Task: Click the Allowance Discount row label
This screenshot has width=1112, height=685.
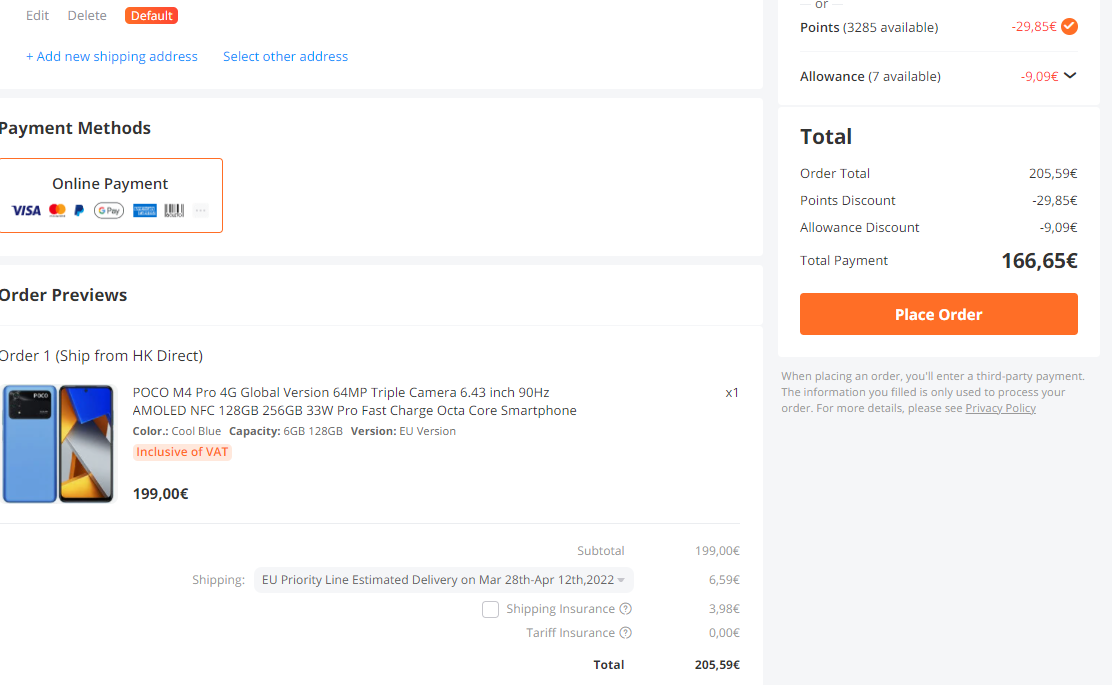Action: 860,228
